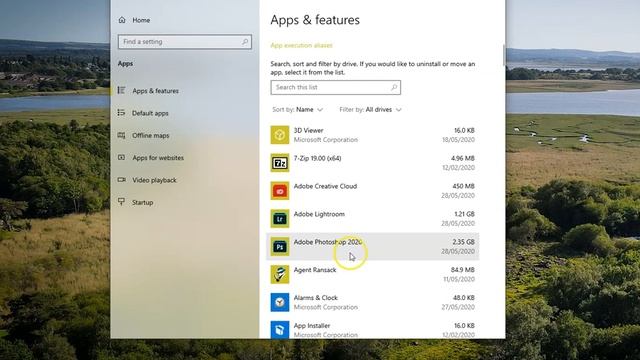This screenshot has width=640, height=360.
Task: Click the Alarms & Clock app icon
Action: tap(280, 302)
